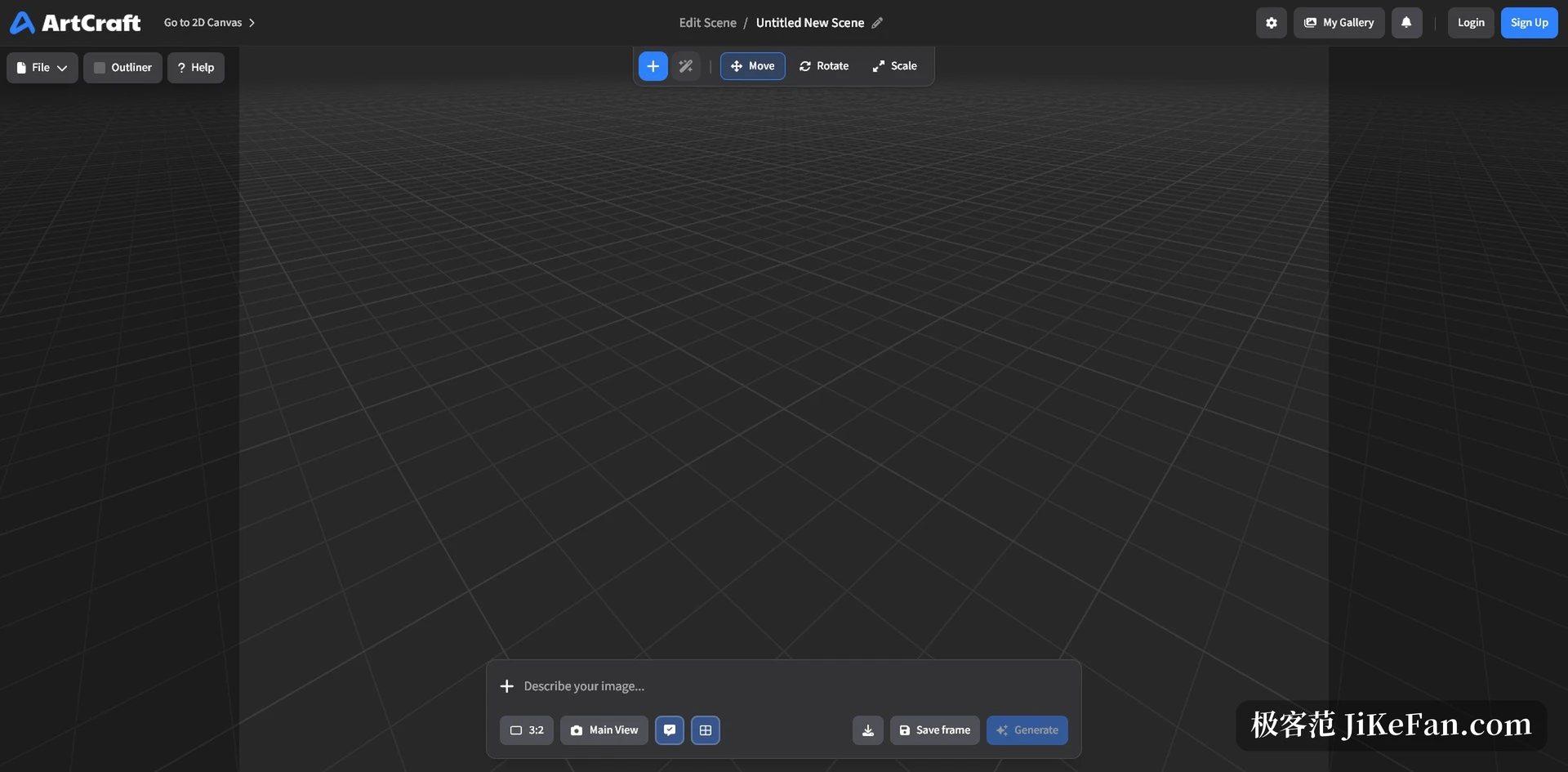Image resolution: width=1568 pixels, height=772 pixels.
Task: Click the ArtCraft logo
Action: coord(75,23)
